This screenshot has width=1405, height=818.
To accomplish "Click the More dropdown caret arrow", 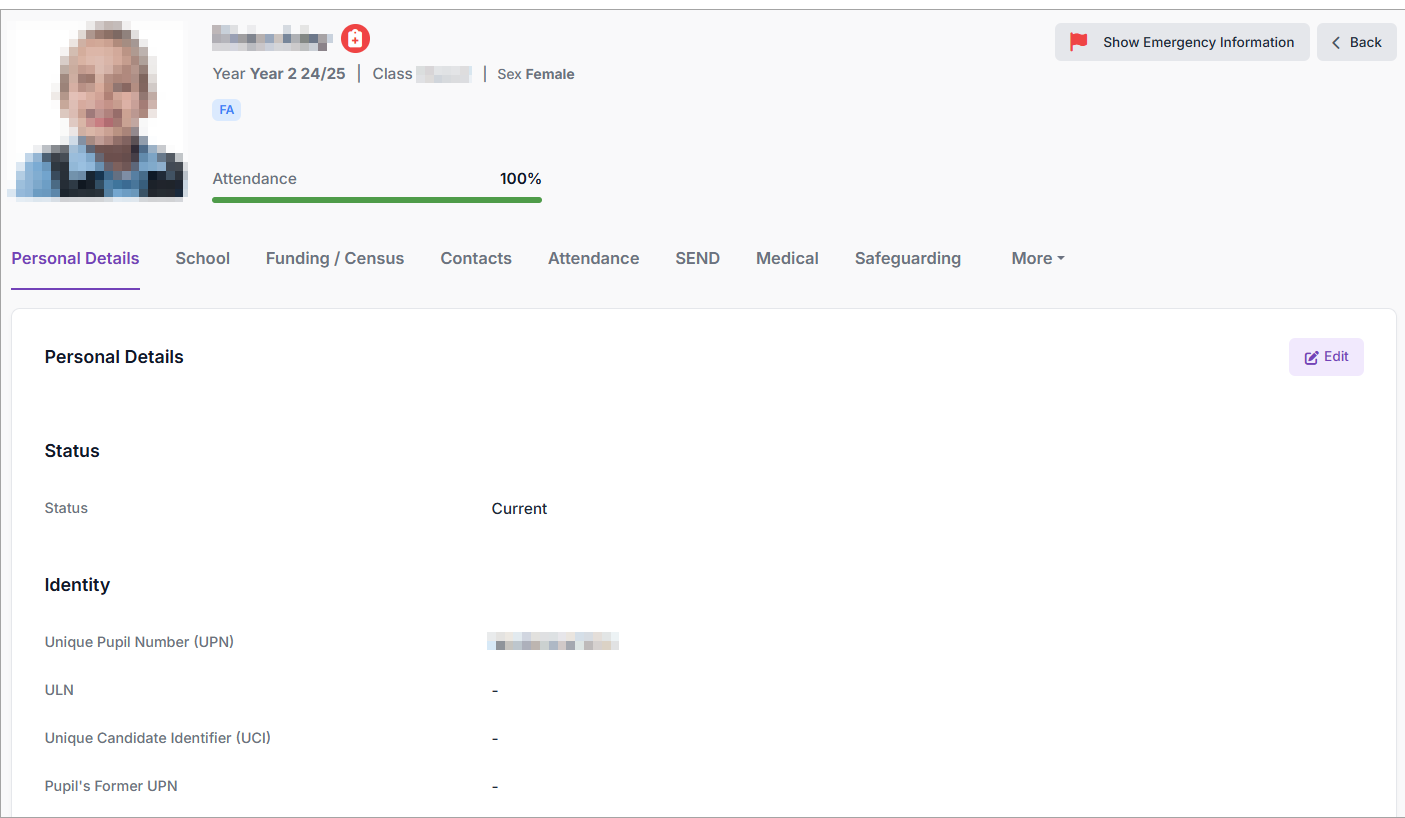I will coord(1061,259).
